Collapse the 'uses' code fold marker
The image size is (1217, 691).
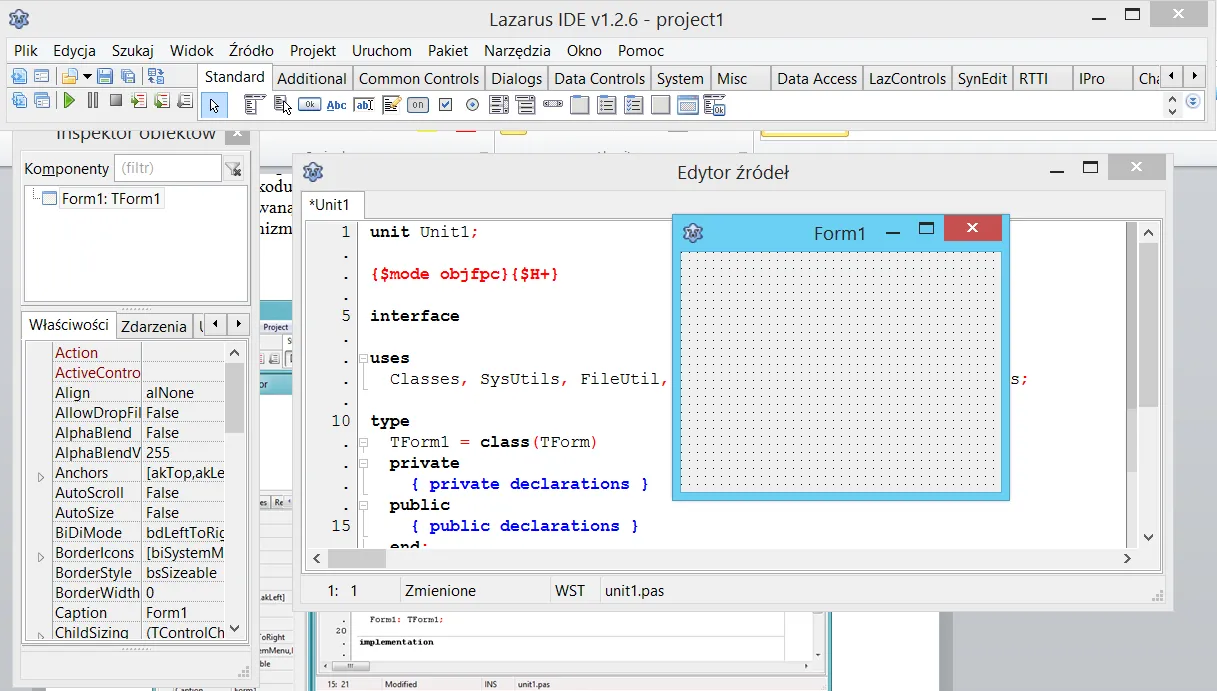tap(364, 358)
